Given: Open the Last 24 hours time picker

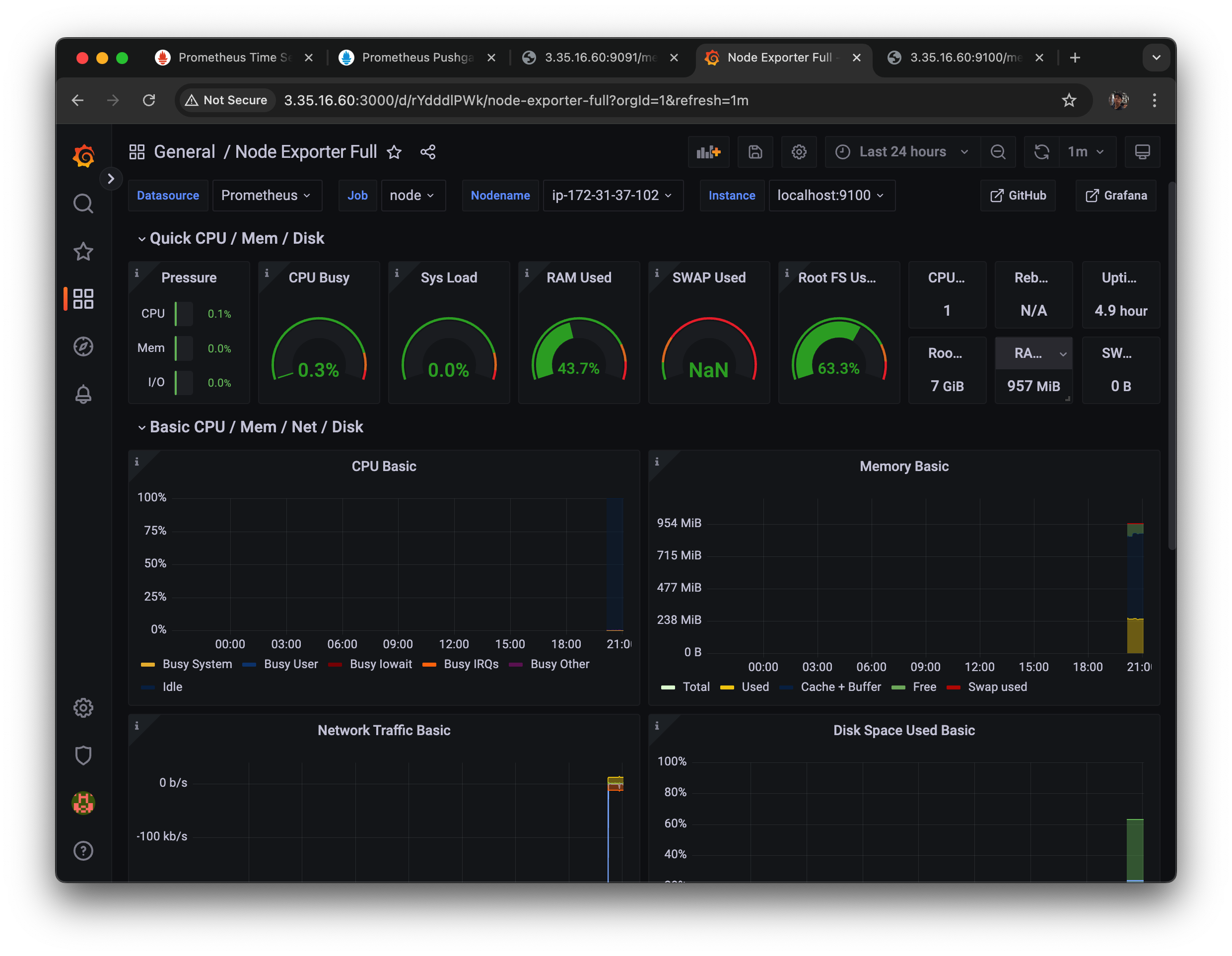Looking at the screenshot, I should click(902, 152).
